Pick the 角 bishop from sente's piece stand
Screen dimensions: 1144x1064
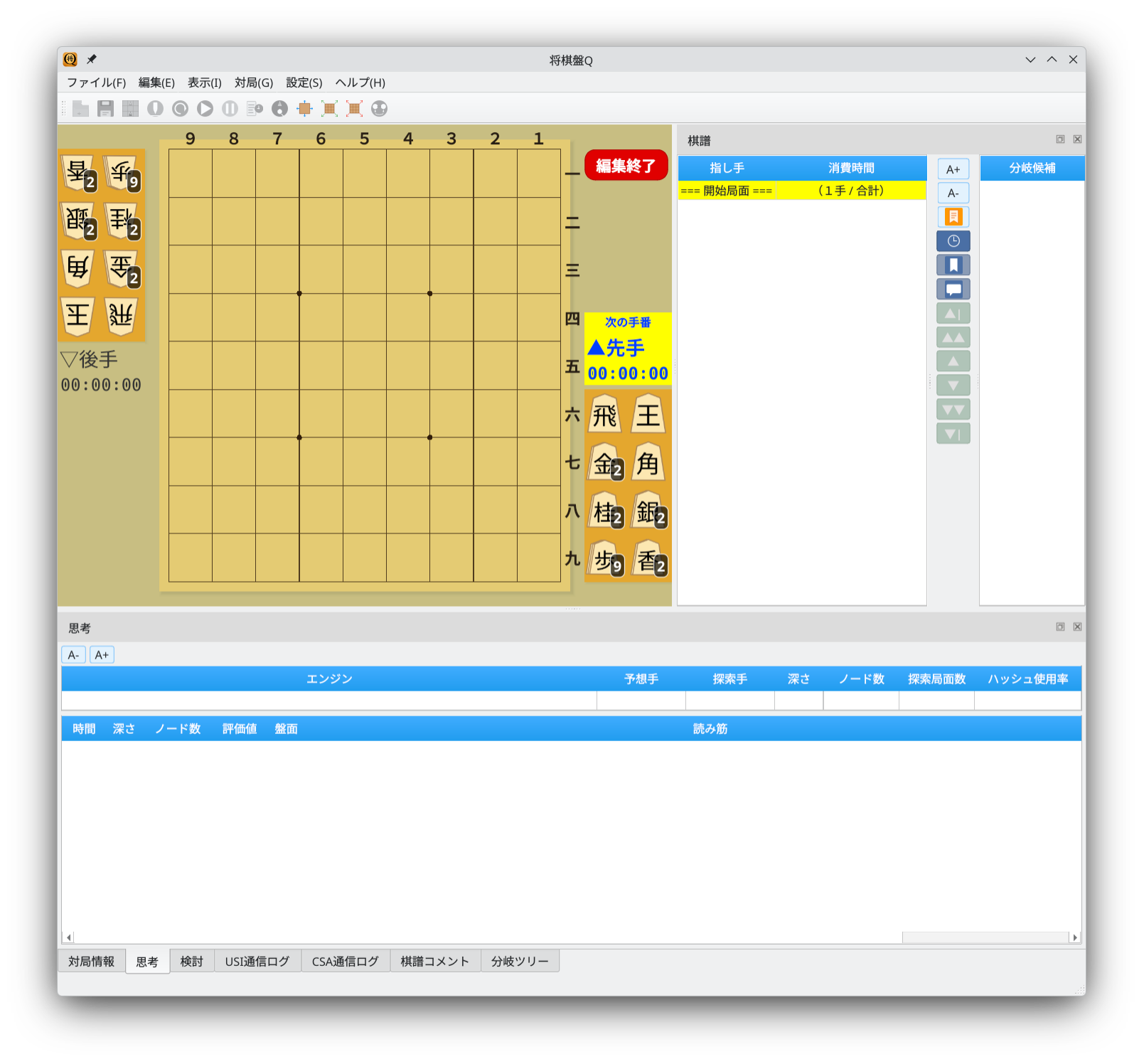[648, 464]
